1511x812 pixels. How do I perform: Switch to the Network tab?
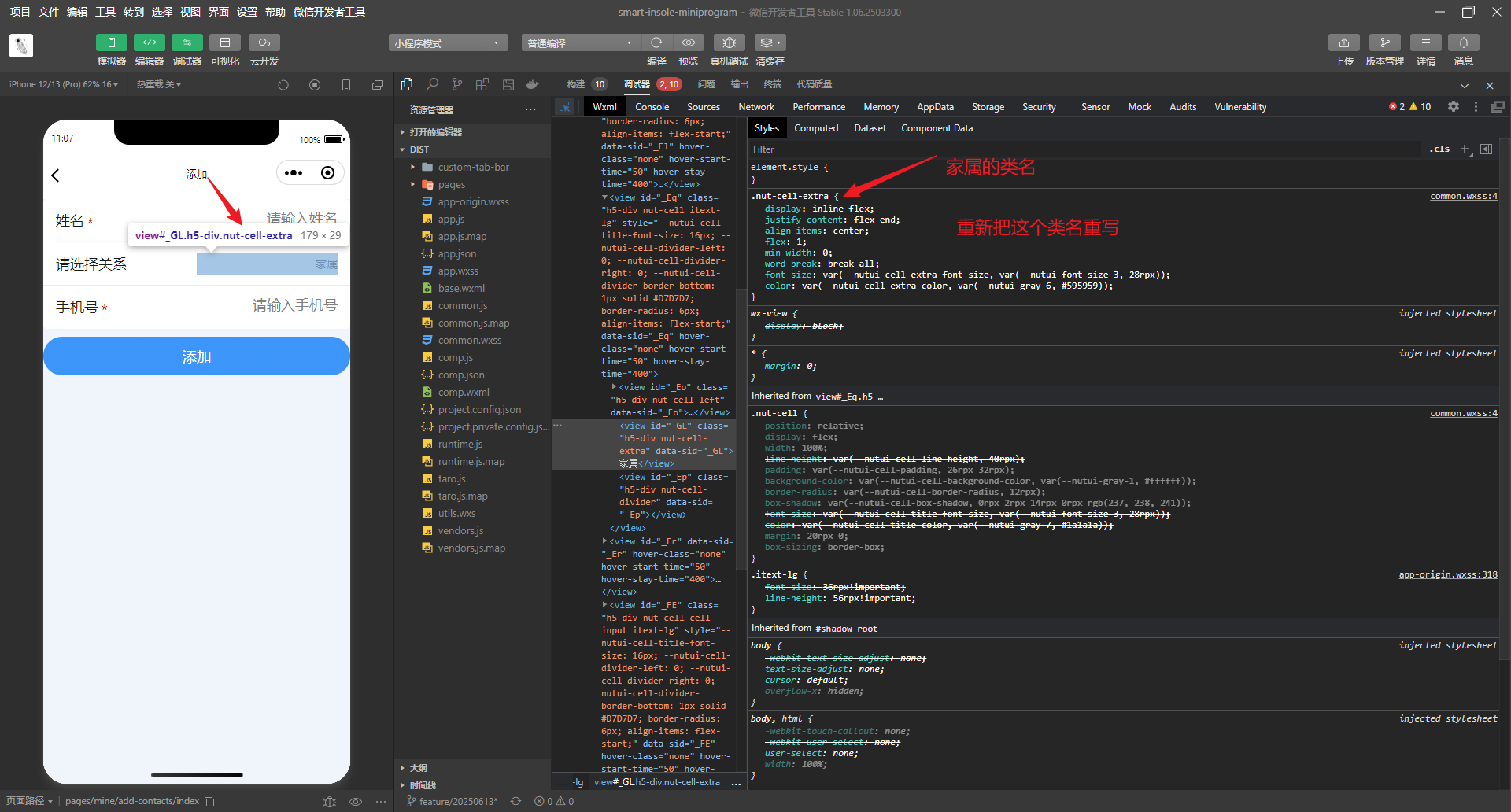(756, 107)
